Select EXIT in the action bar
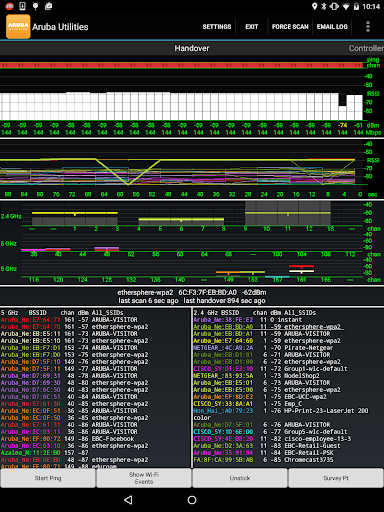Viewport: 384px width, 512px height. point(252,27)
